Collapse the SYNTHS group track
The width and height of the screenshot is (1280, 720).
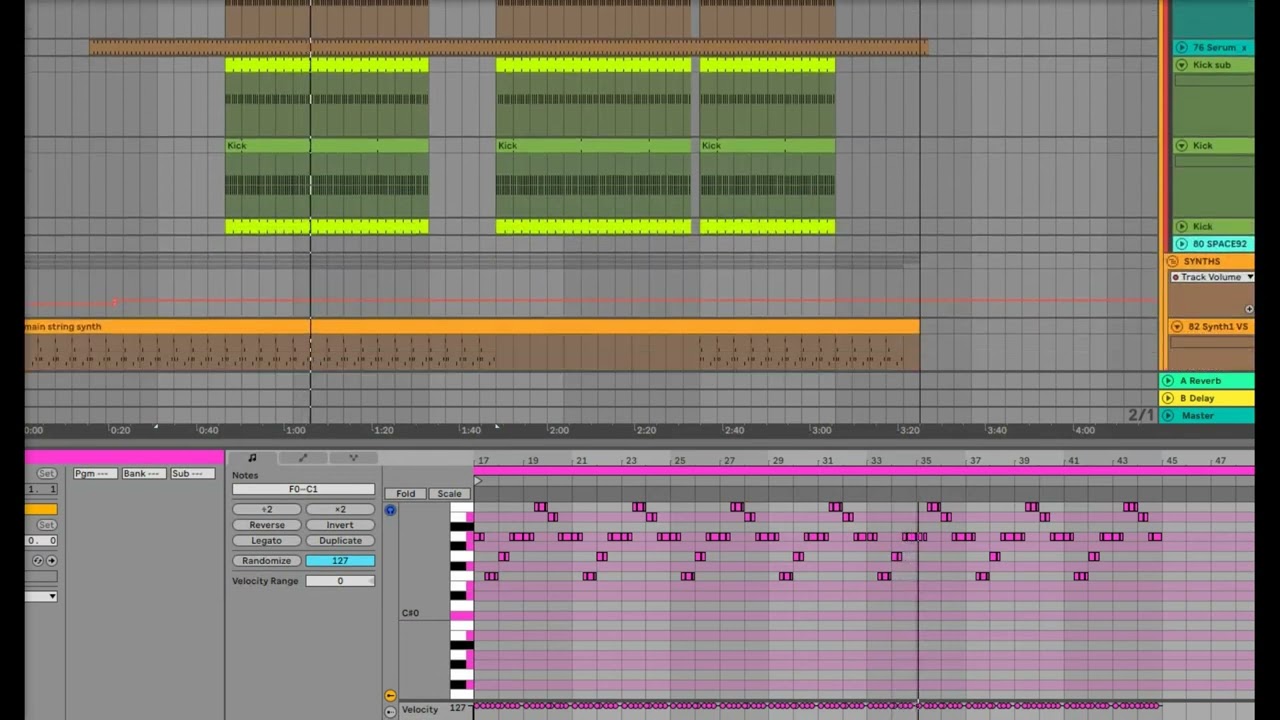pyautogui.click(x=1175, y=261)
